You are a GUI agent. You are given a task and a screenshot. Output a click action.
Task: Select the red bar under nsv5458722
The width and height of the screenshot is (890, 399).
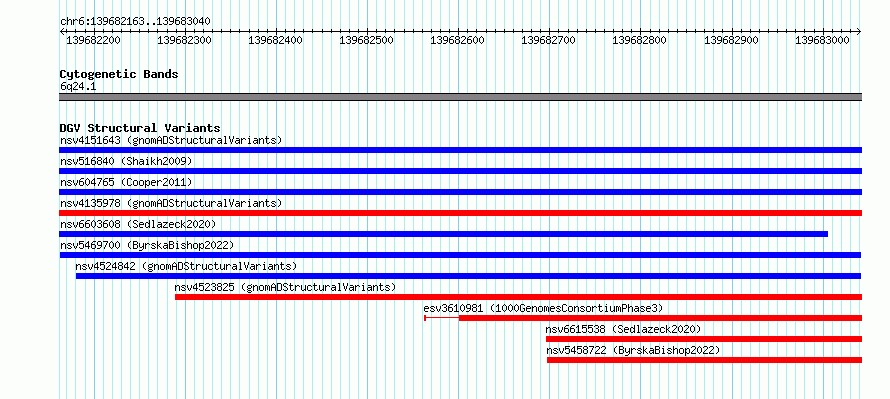(x=704, y=360)
